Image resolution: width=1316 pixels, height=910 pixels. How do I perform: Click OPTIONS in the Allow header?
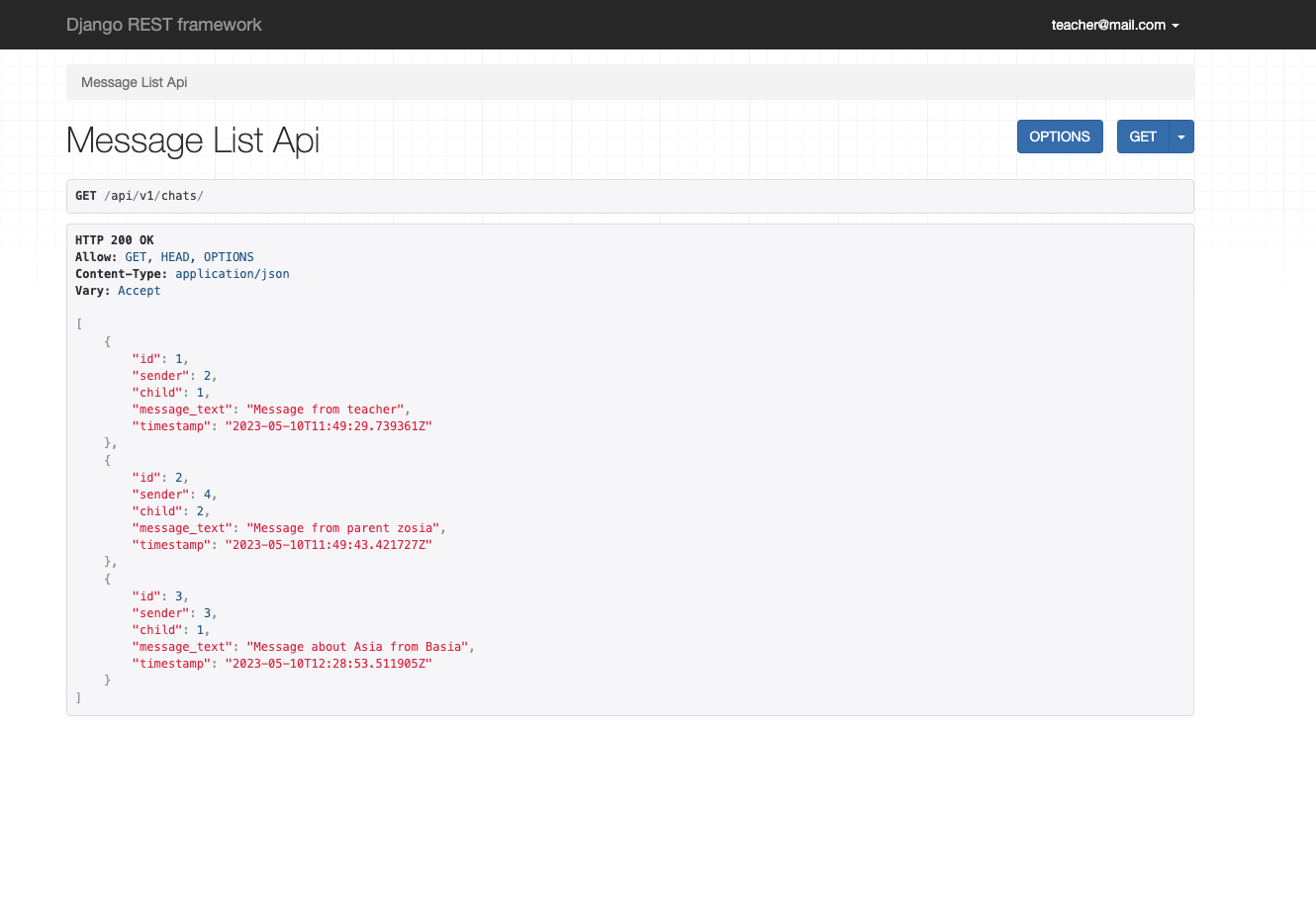click(x=229, y=256)
